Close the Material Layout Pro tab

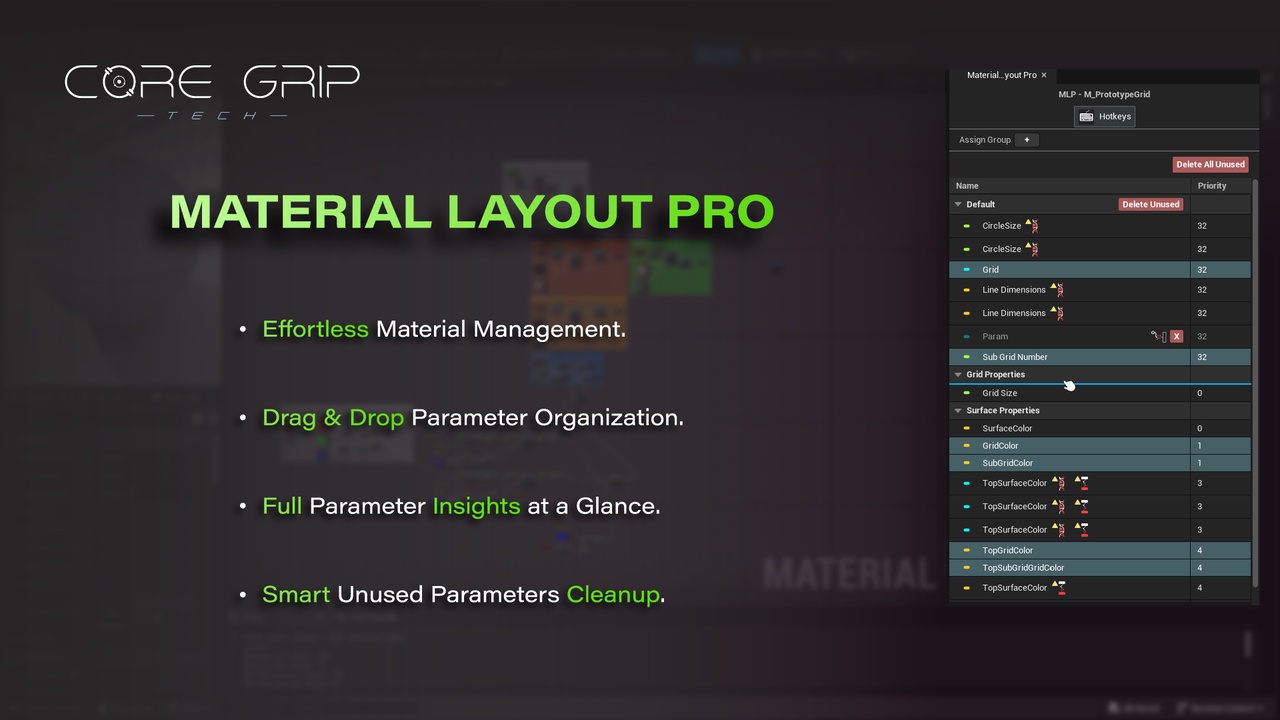click(1044, 75)
